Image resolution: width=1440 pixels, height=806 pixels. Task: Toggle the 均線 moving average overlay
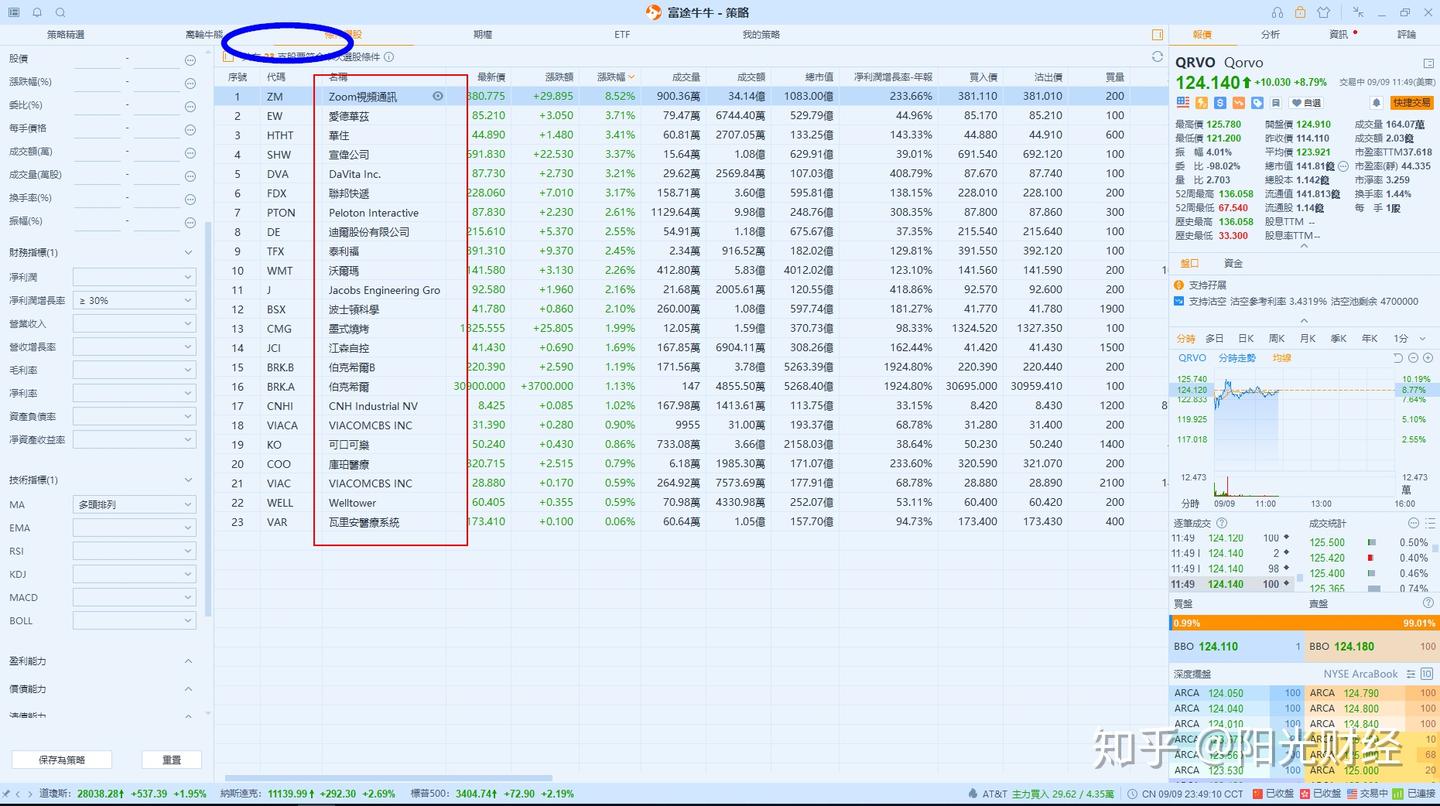click(x=1280, y=357)
